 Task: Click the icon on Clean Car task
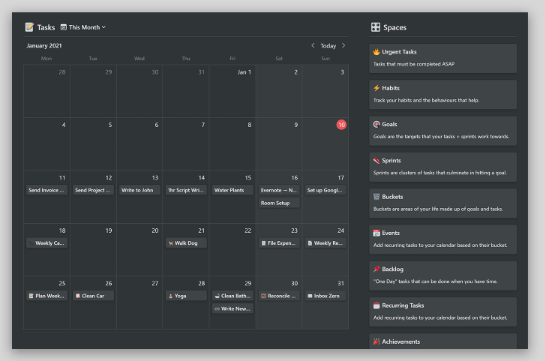click(78, 296)
